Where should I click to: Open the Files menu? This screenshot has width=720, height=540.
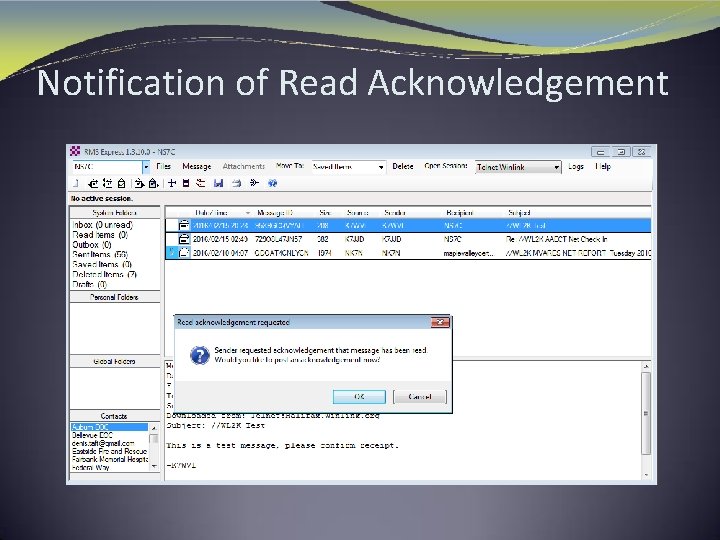(163, 166)
